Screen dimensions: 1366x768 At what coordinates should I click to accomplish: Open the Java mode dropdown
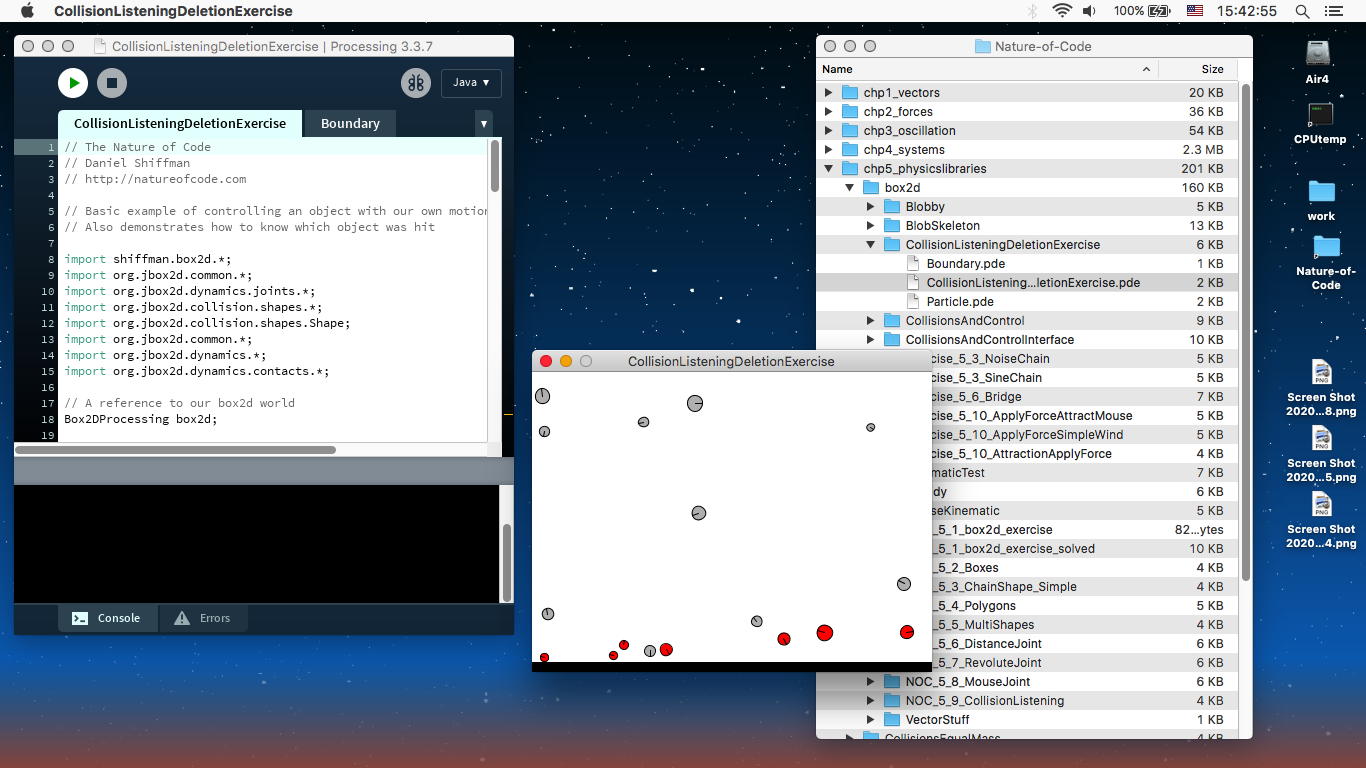(x=471, y=83)
